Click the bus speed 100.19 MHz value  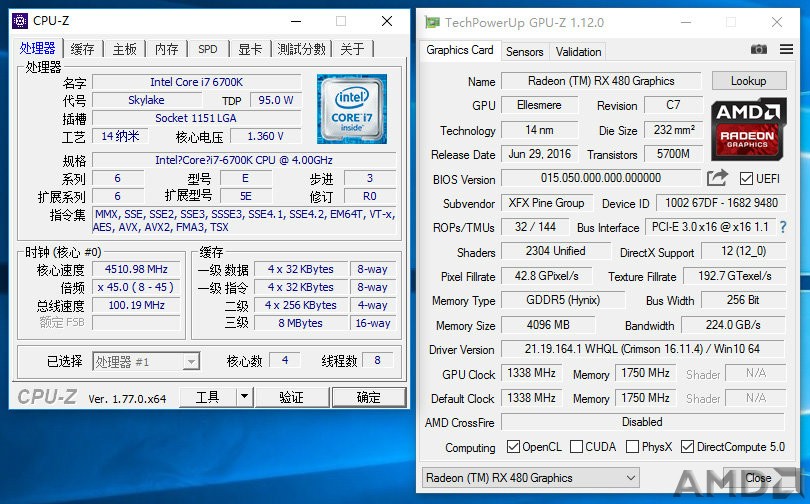(x=136, y=305)
